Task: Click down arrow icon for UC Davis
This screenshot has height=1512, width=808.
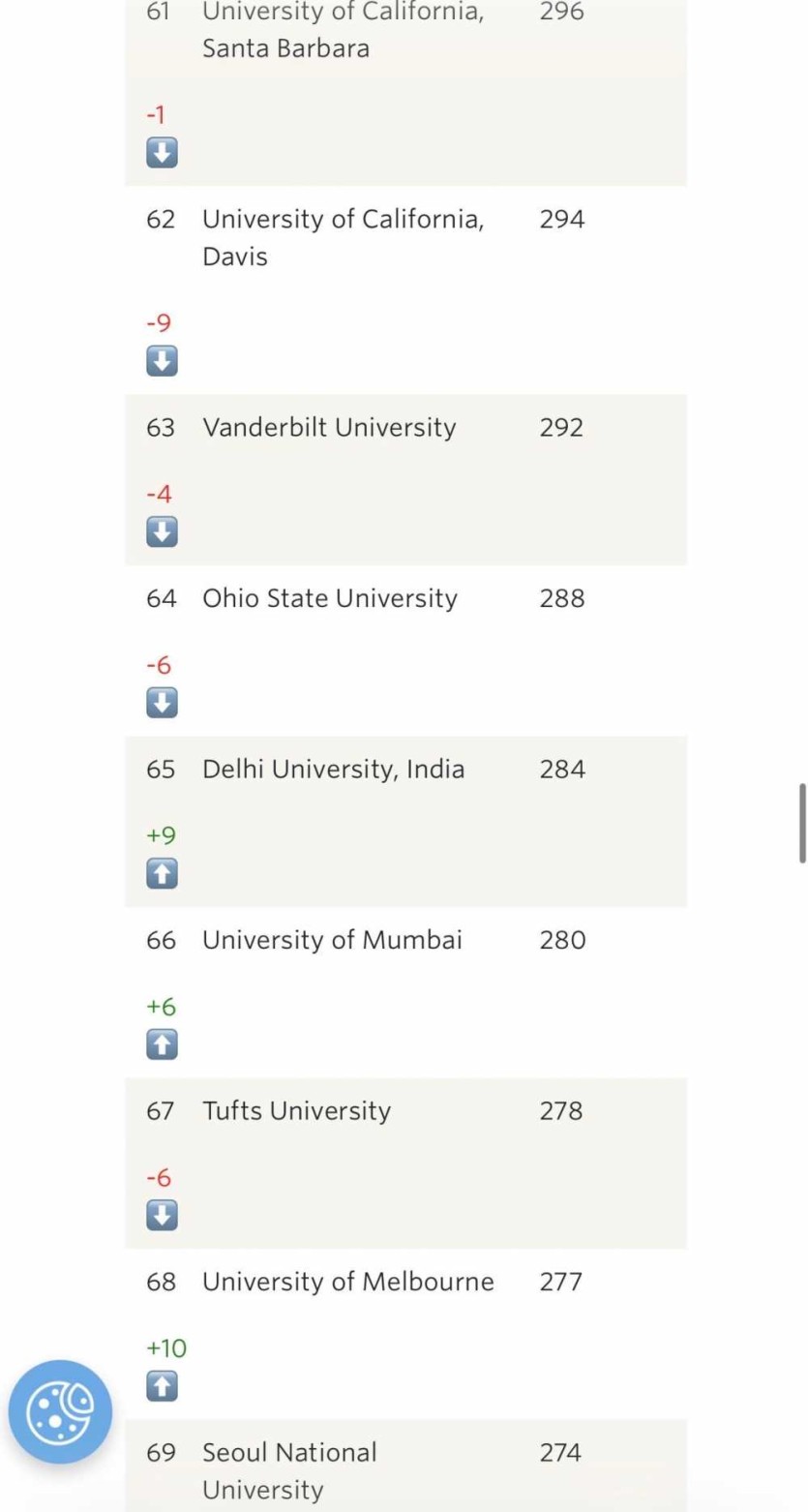Action: click(162, 361)
